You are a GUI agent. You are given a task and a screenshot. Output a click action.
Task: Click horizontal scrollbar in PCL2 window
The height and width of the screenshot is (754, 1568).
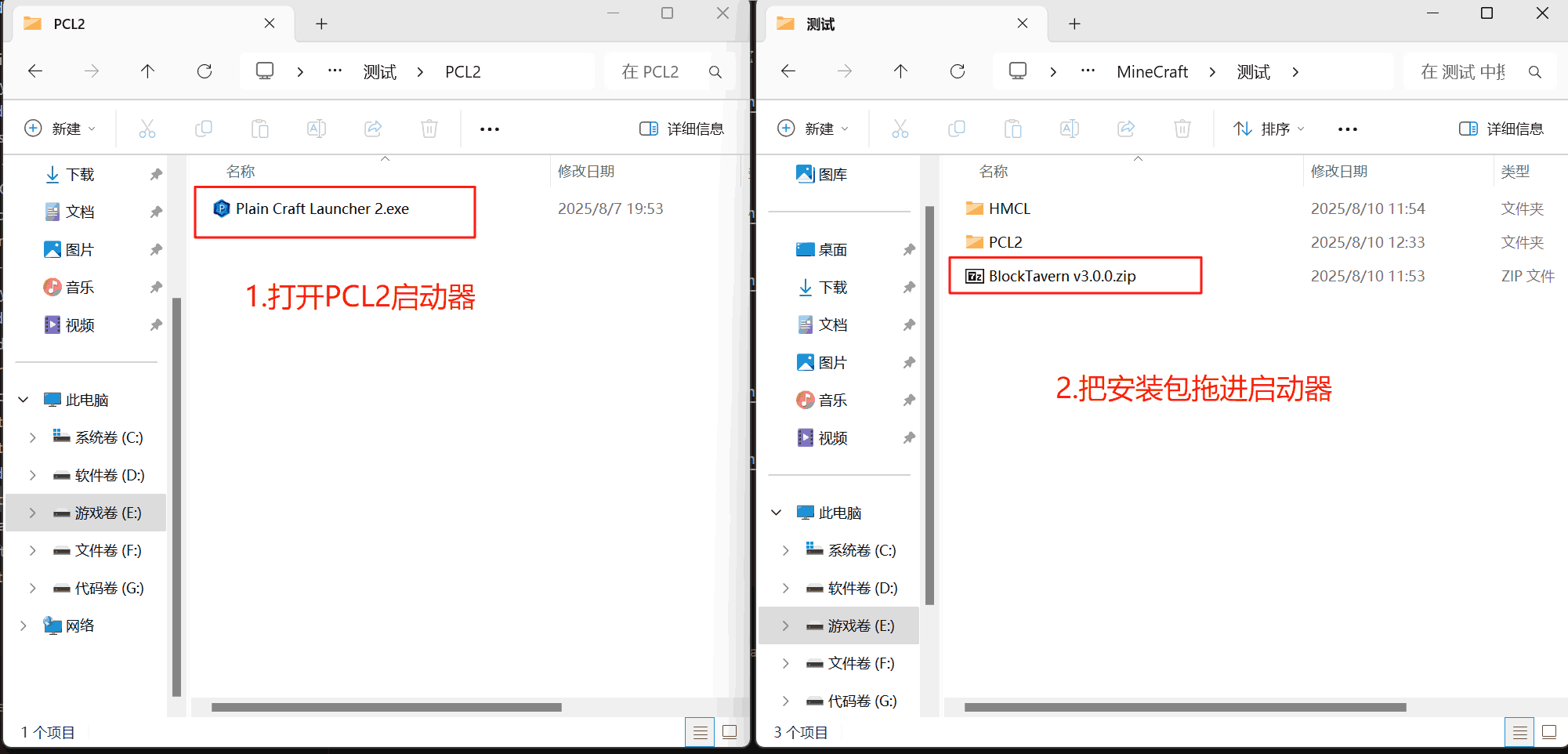coord(386,707)
